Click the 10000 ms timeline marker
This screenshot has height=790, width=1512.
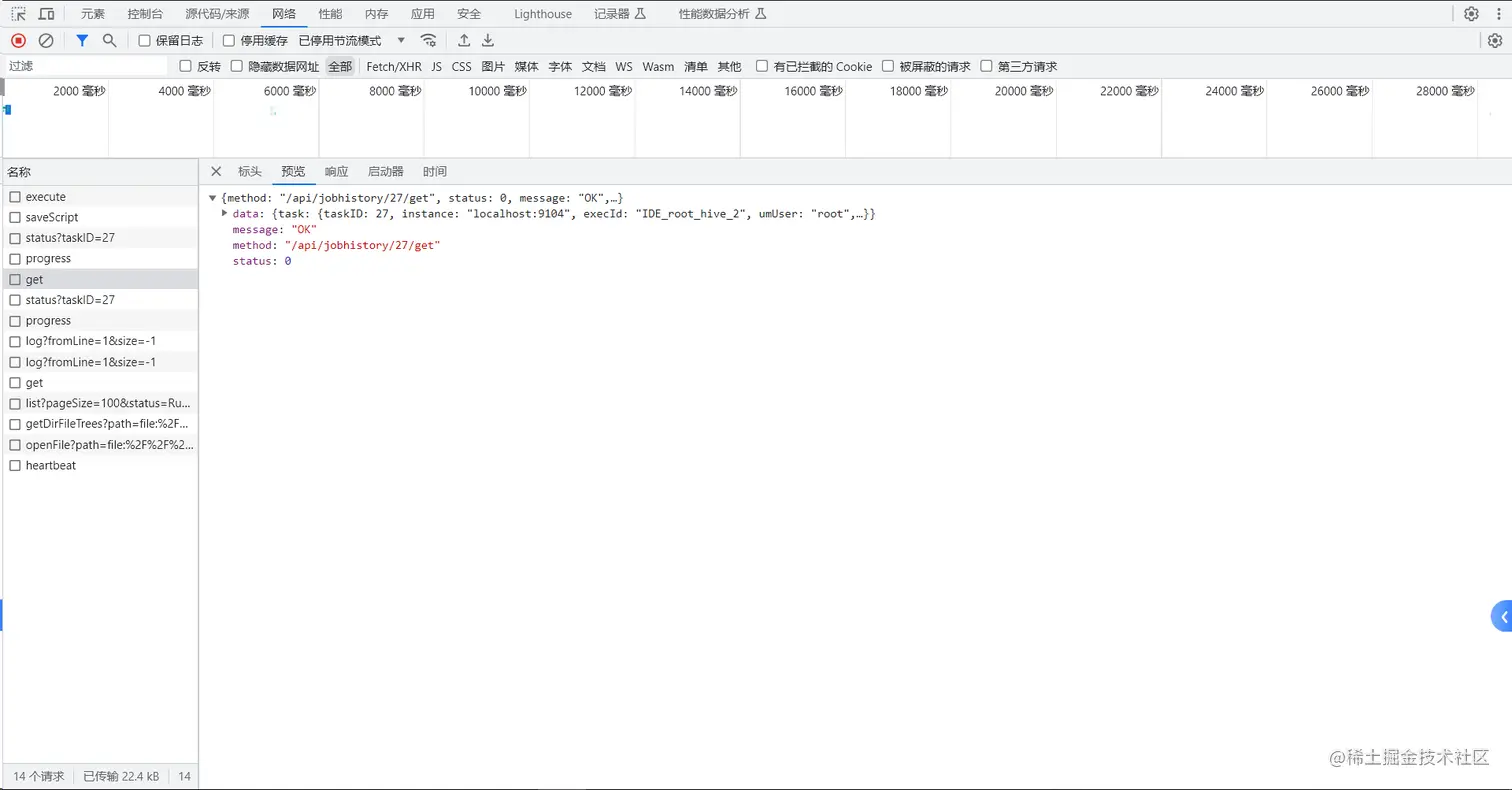pyautogui.click(x=498, y=91)
